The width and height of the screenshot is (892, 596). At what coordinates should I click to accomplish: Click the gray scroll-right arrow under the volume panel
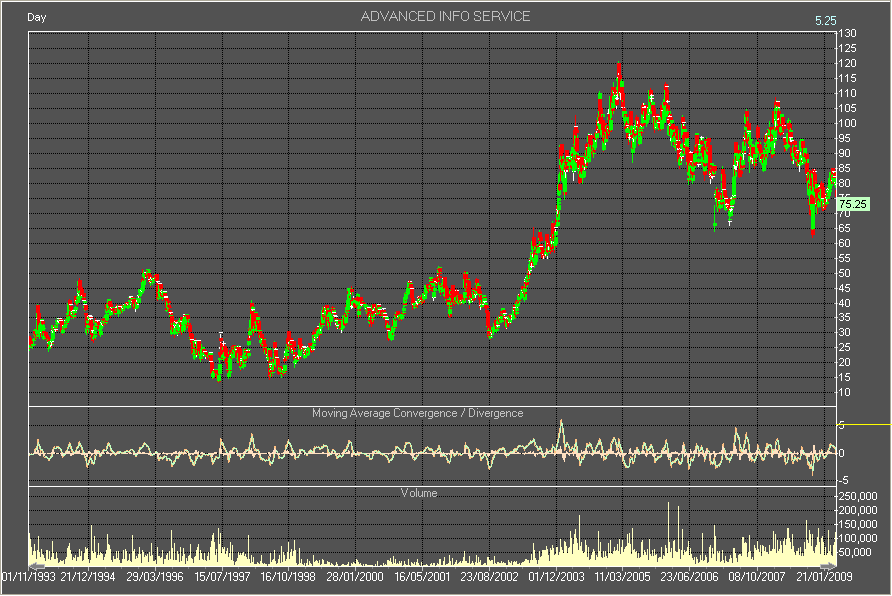[828, 566]
